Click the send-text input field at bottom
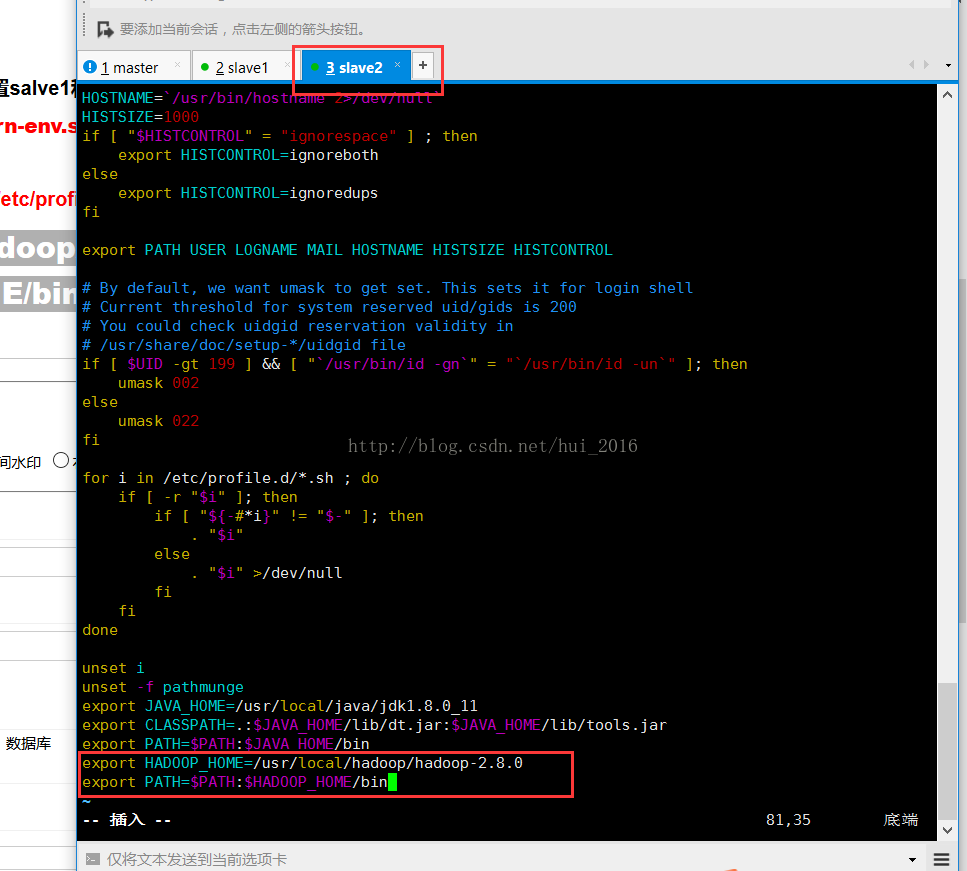967x871 pixels. tap(500, 859)
